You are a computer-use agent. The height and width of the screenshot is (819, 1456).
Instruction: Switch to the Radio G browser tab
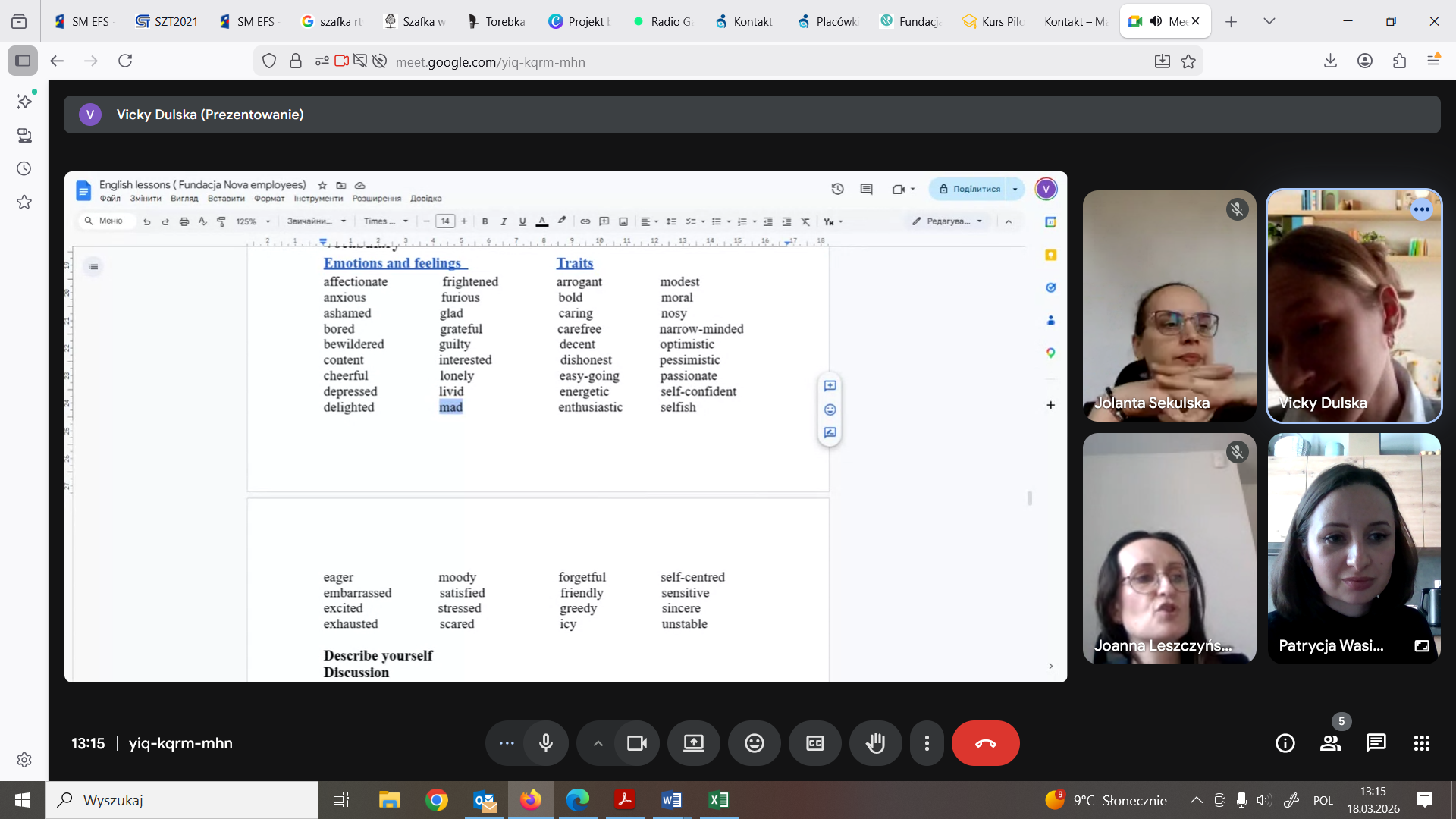(664, 21)
